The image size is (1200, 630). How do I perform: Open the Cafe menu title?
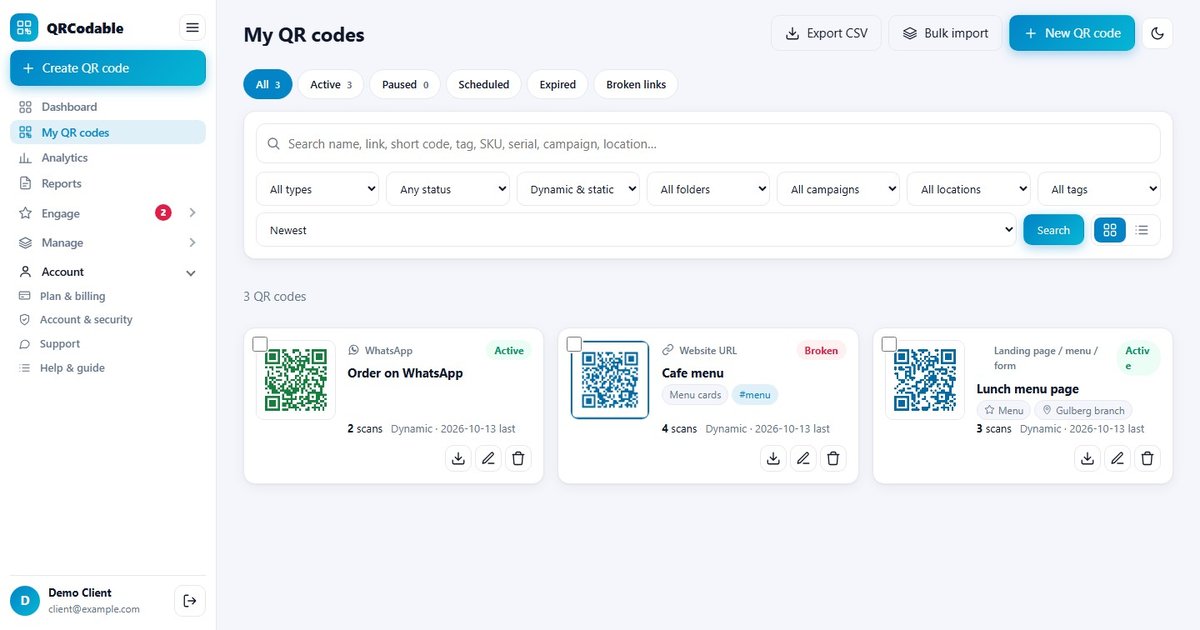(693, 373)
